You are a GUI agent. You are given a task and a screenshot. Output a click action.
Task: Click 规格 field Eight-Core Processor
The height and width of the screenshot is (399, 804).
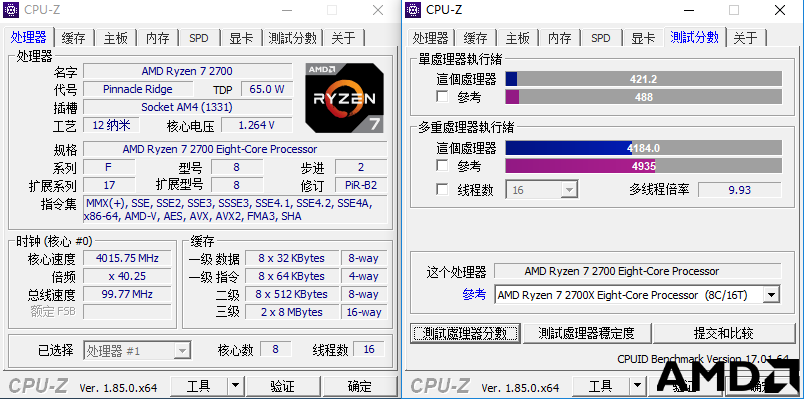(x=235, y=149)
